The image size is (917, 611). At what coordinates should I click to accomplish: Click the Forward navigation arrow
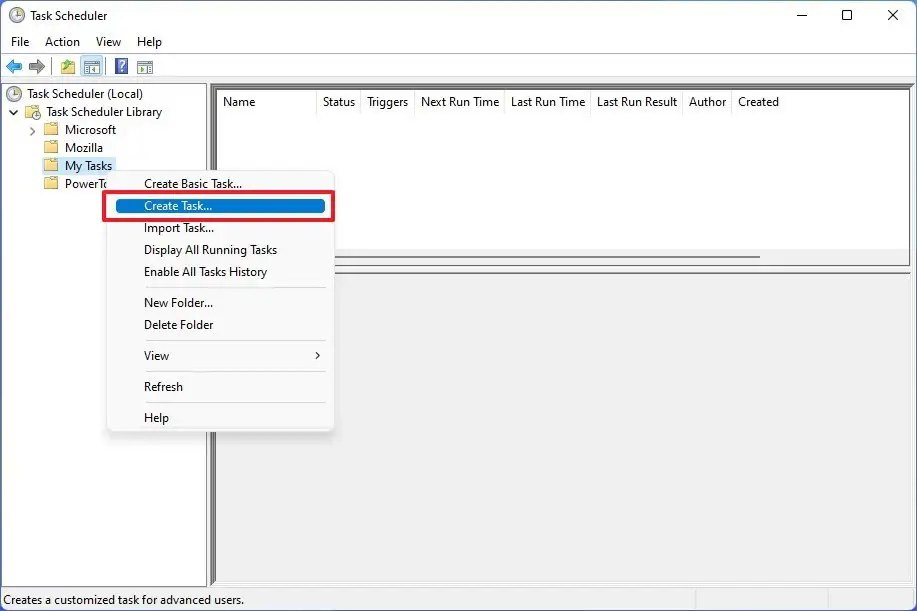[x=38, y=66]
